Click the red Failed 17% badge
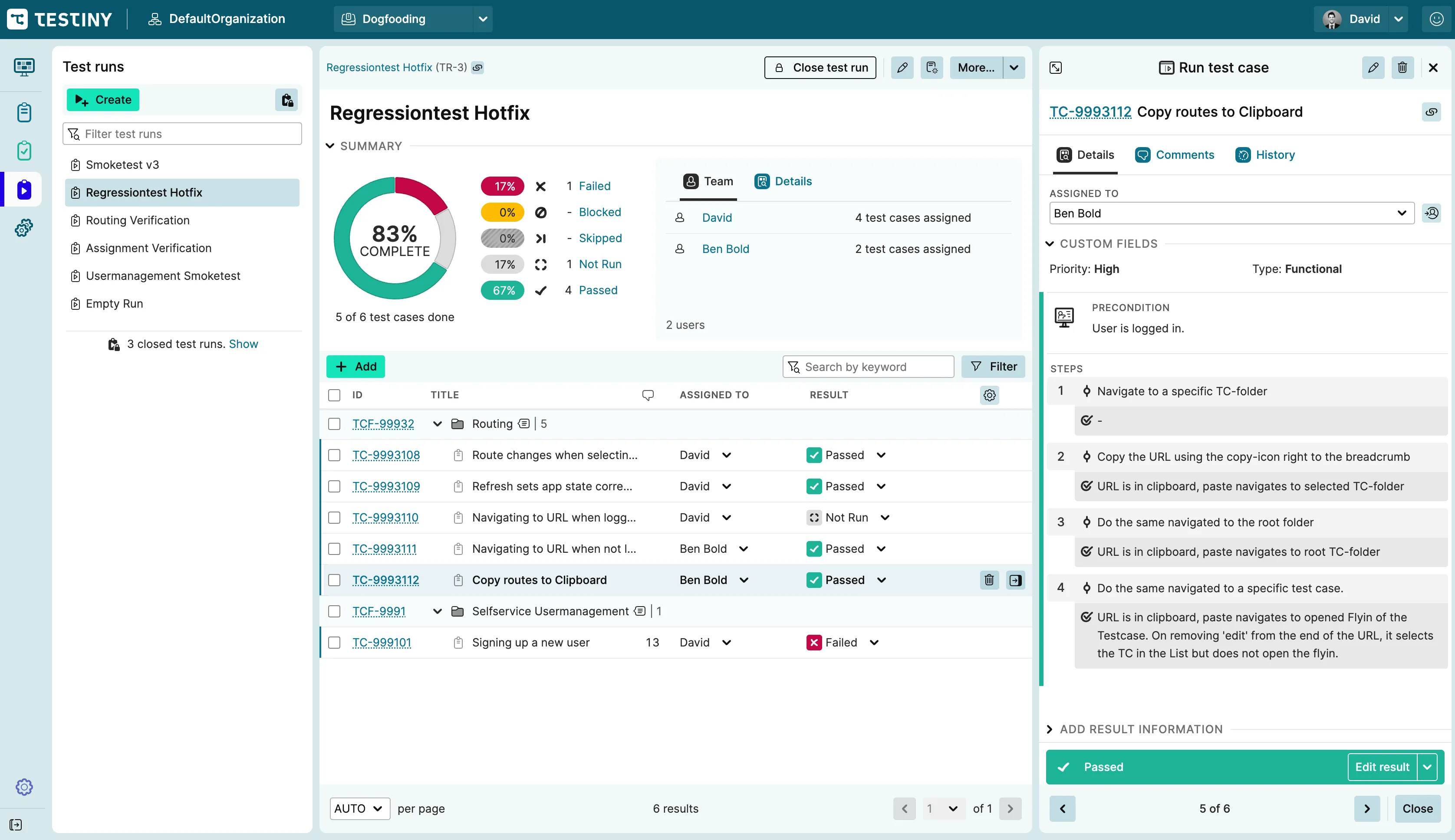 coord(503,186)
